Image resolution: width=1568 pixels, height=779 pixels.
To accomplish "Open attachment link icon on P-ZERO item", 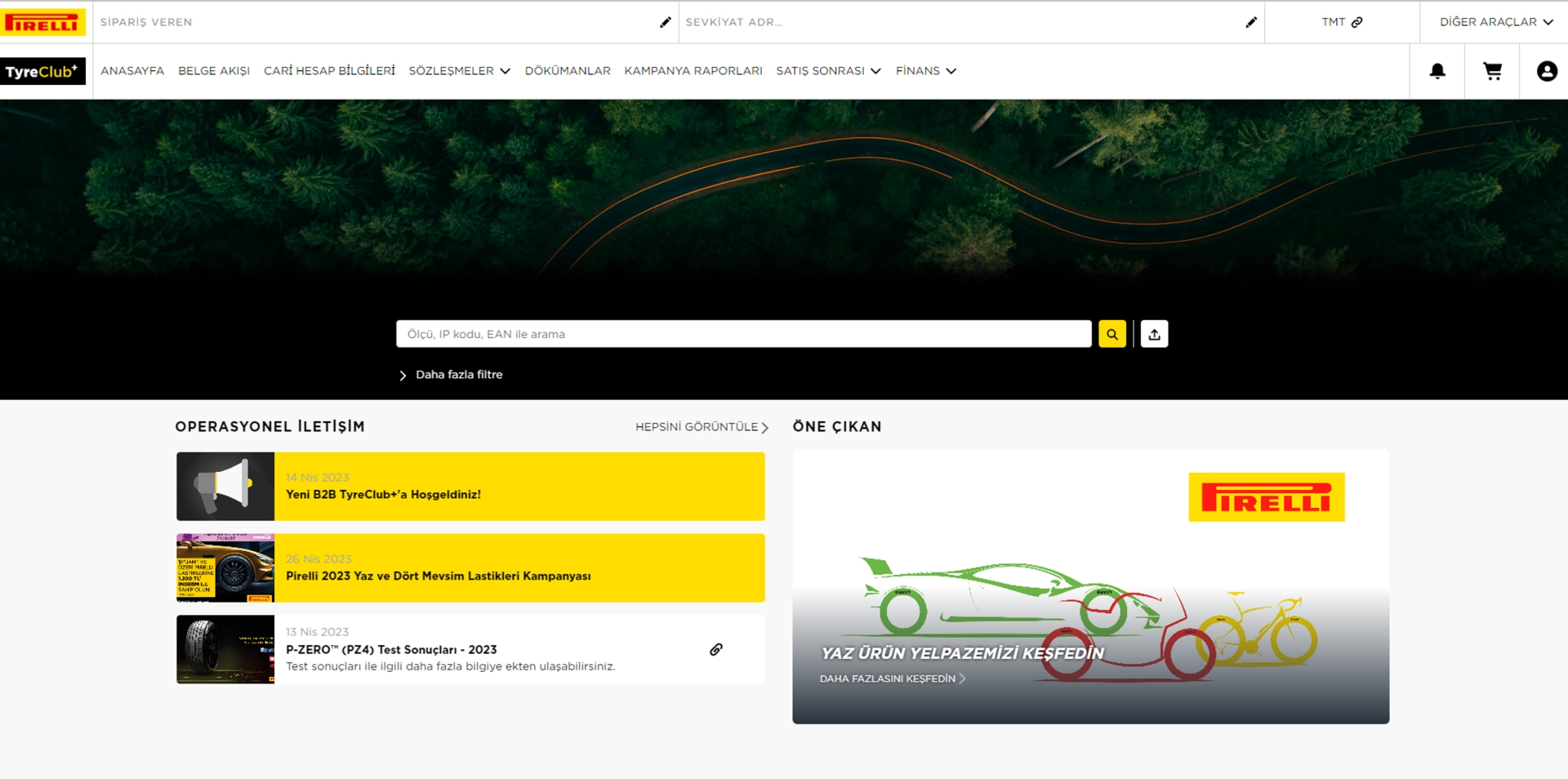I will 715,649.
